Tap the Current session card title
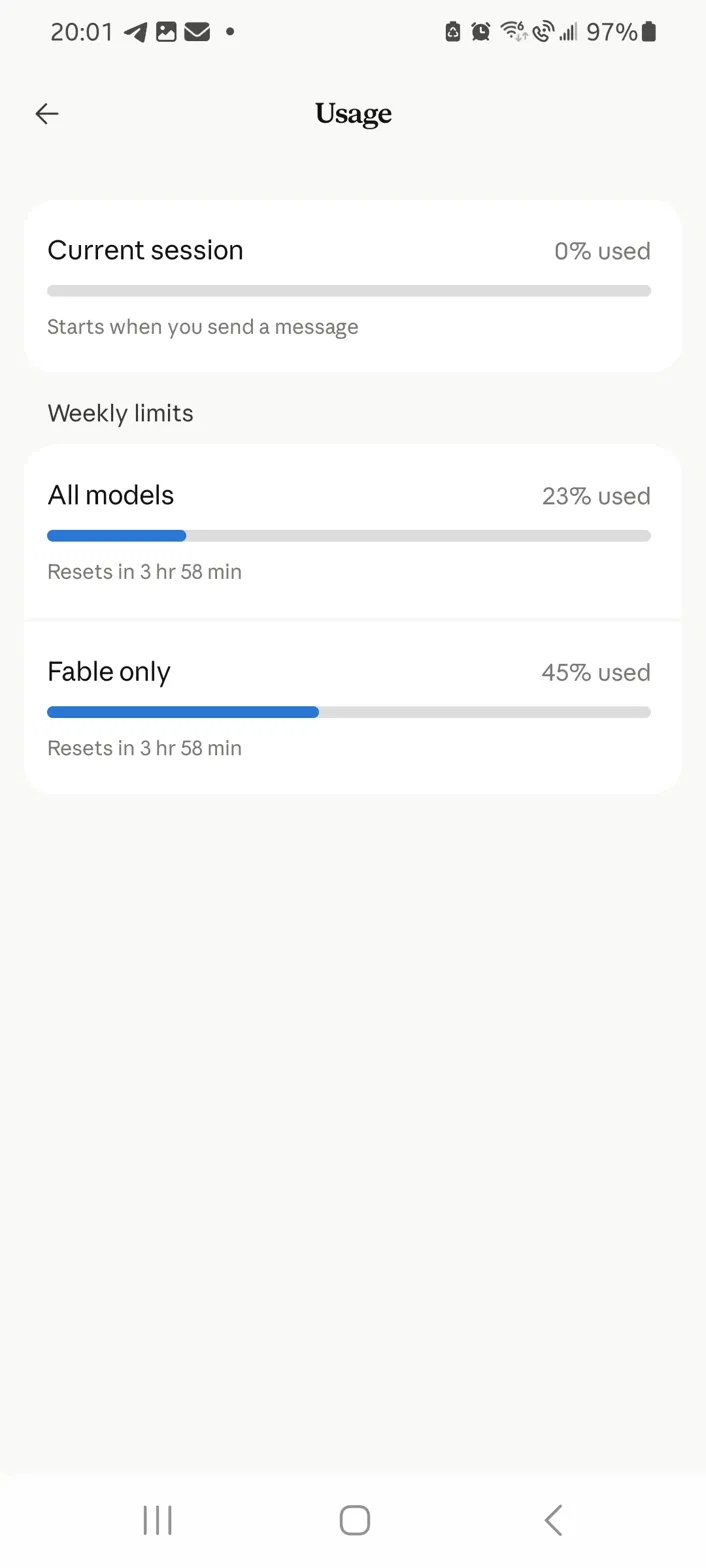 pyautogui.click(x=145, y=250)
